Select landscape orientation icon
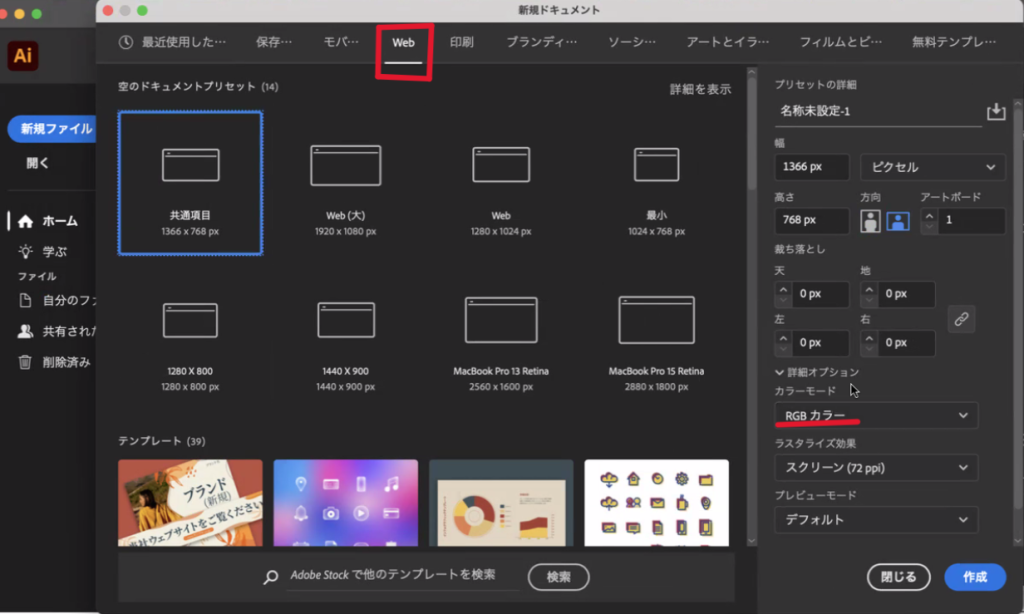This screenshot has width=1024, height=614. click(897, 221)
